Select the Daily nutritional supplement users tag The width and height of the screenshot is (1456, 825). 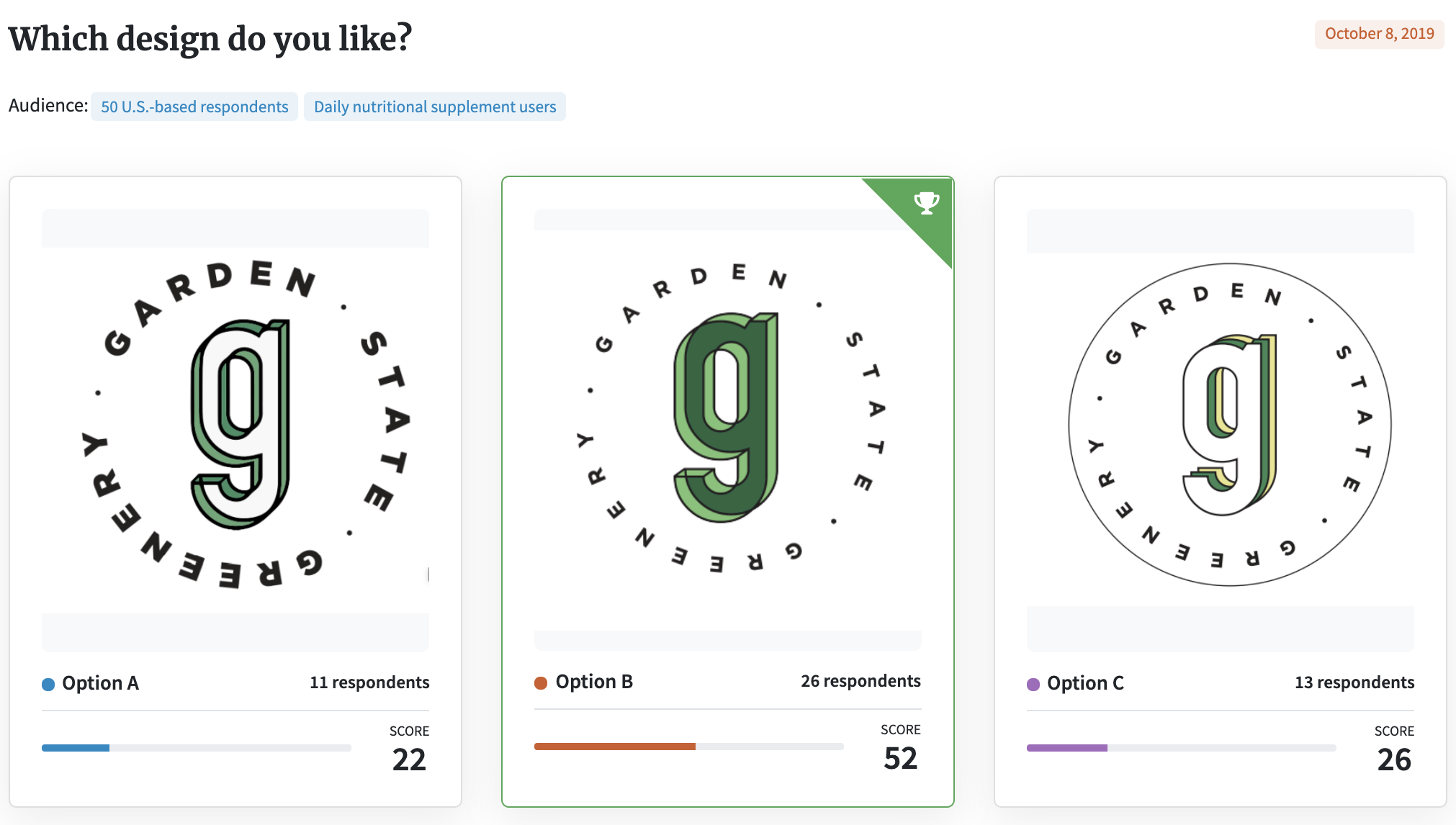[x=435, y=107]
